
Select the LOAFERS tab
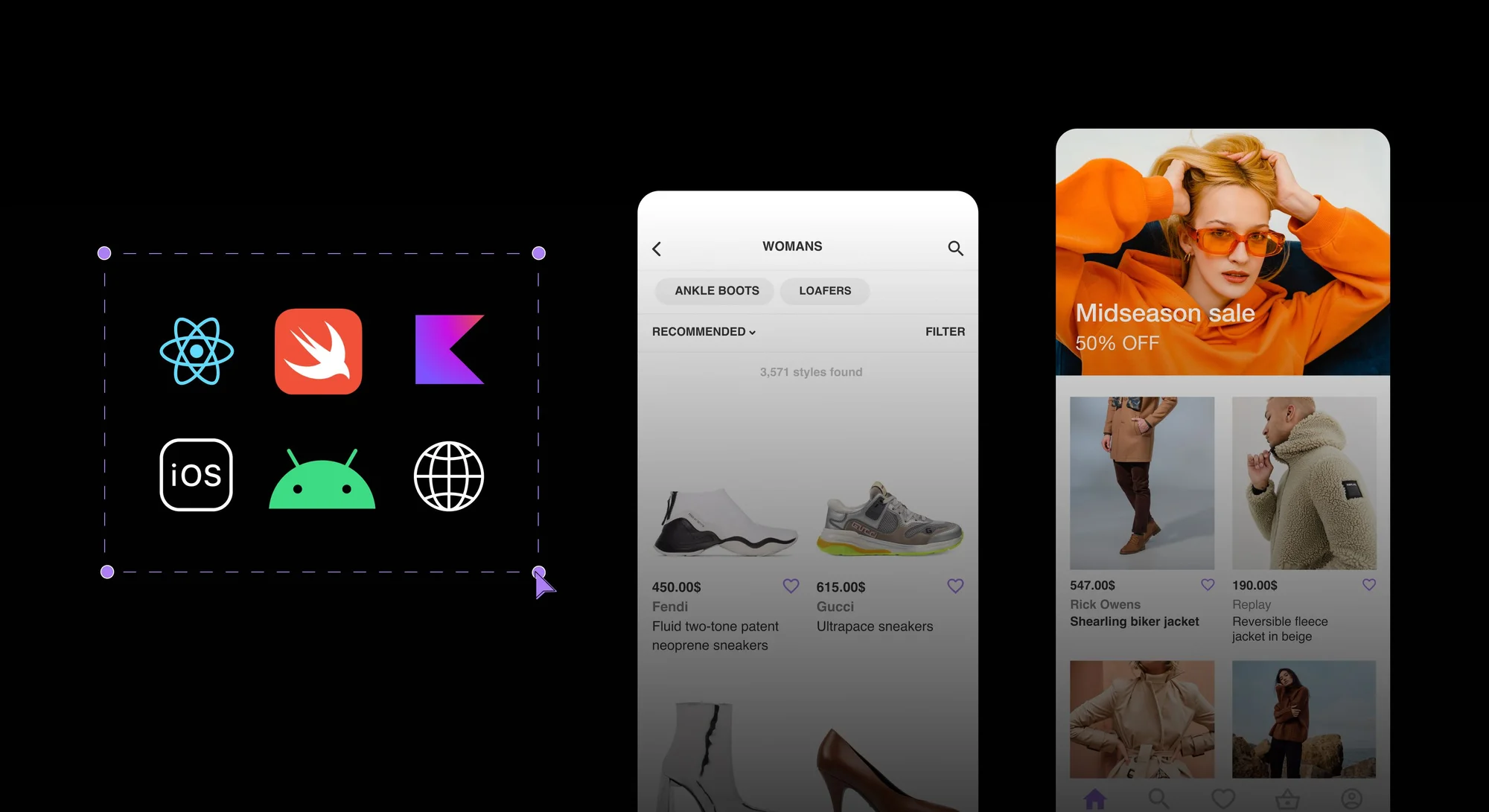coord(825,290)
